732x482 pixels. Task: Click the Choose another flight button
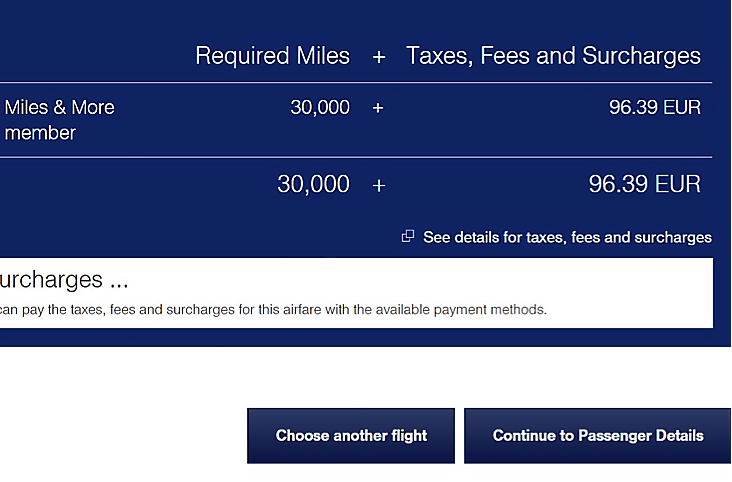pos(351,436)
